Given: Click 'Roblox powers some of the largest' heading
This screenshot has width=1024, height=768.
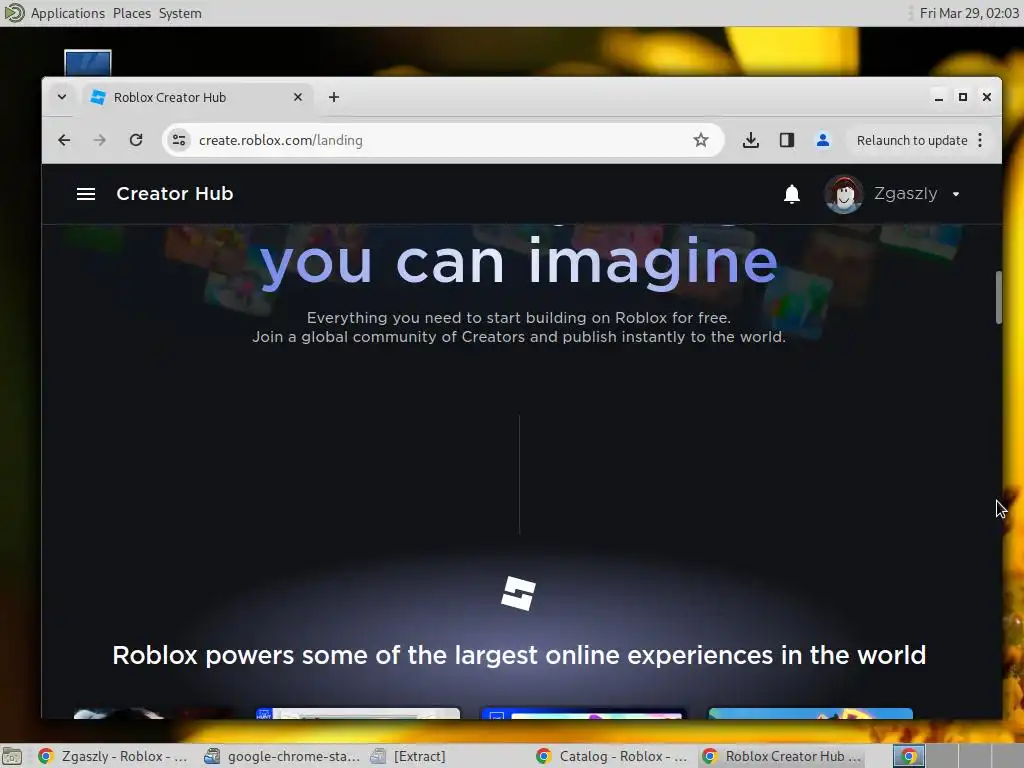Looking at the screenshot, I should point(519,655).
